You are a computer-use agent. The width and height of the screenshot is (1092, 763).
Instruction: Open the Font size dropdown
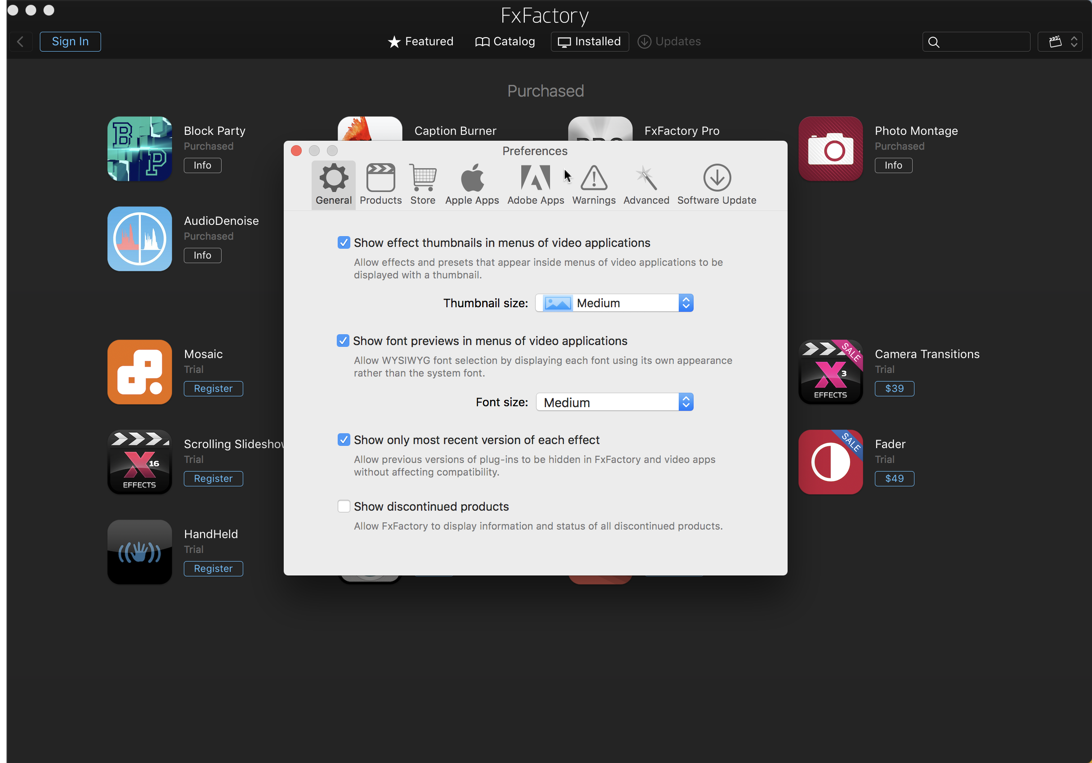tap(614, 402)
